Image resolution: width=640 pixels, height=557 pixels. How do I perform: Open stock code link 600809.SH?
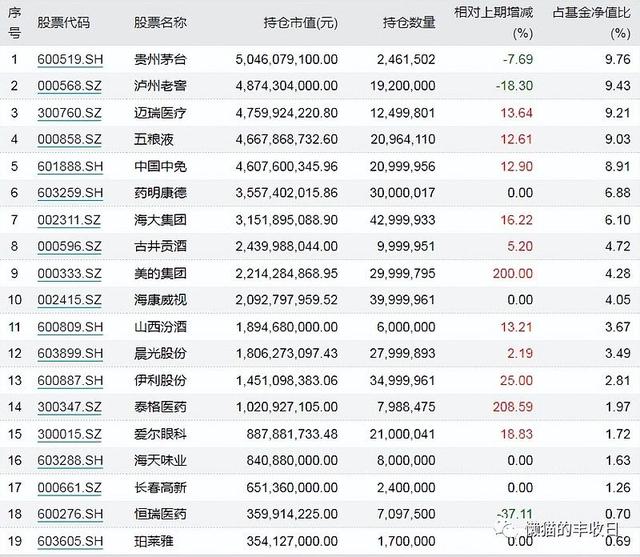tap(70, 327)
